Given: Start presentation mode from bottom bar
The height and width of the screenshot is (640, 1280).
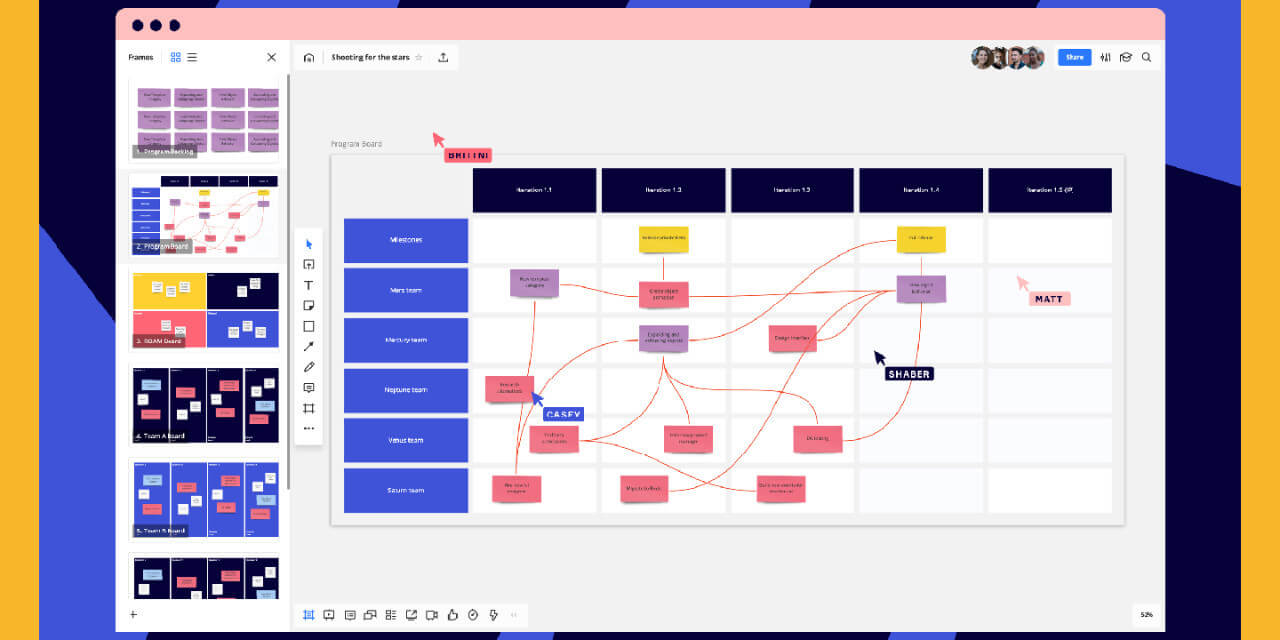Looking at the screenshot, I should [x=329, y=615].
